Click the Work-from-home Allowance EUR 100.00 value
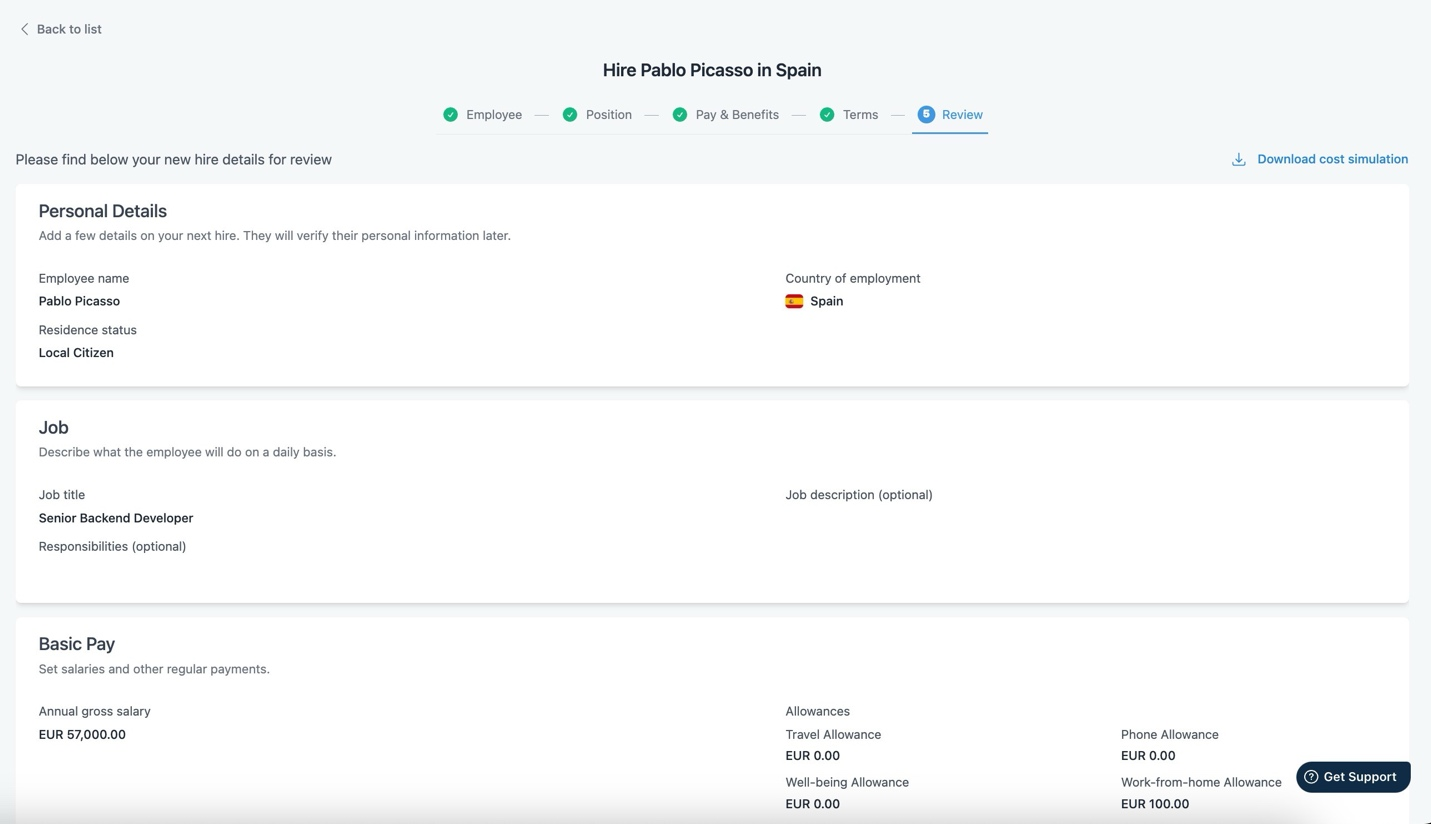The height and width of the screenshot is (824, 1431). click(1155, 804)
